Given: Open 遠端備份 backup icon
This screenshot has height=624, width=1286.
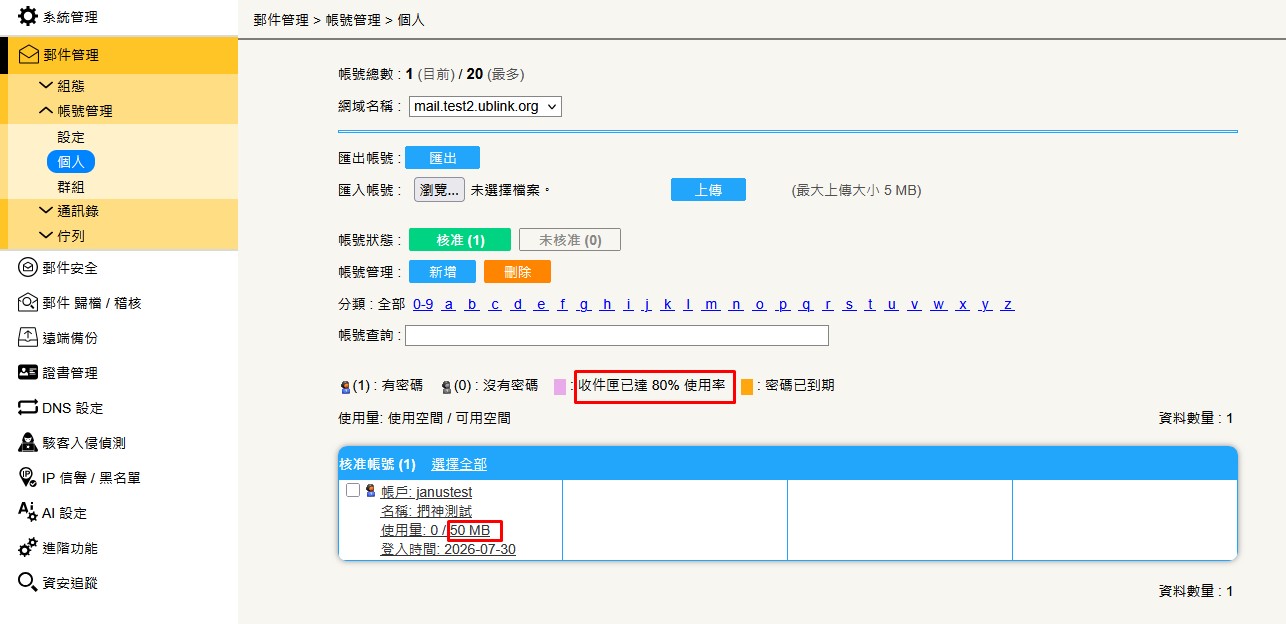Looking at the screenshot, I should [28, 338].
